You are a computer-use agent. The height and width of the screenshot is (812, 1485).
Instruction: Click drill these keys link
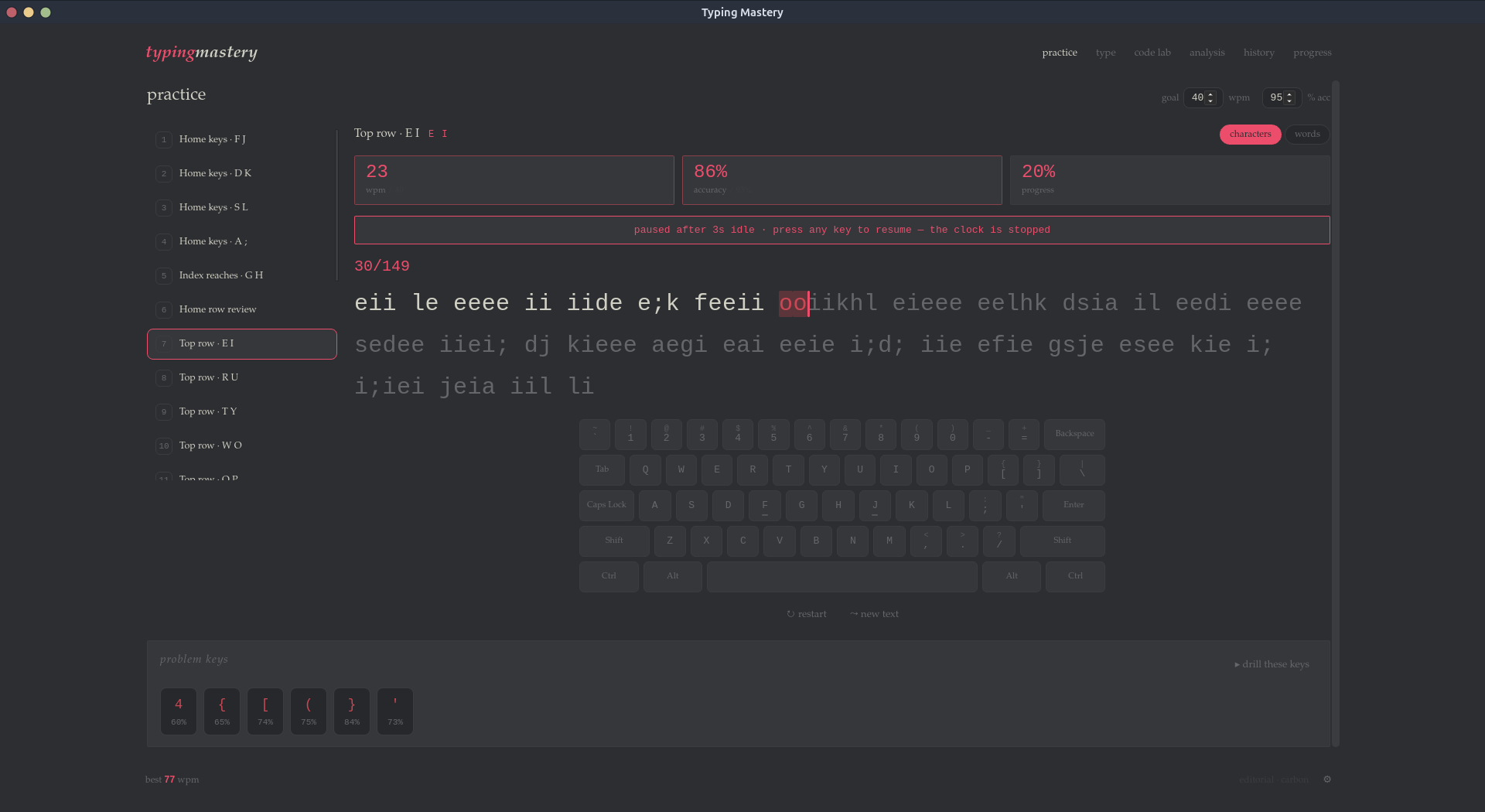(1272, 664)
